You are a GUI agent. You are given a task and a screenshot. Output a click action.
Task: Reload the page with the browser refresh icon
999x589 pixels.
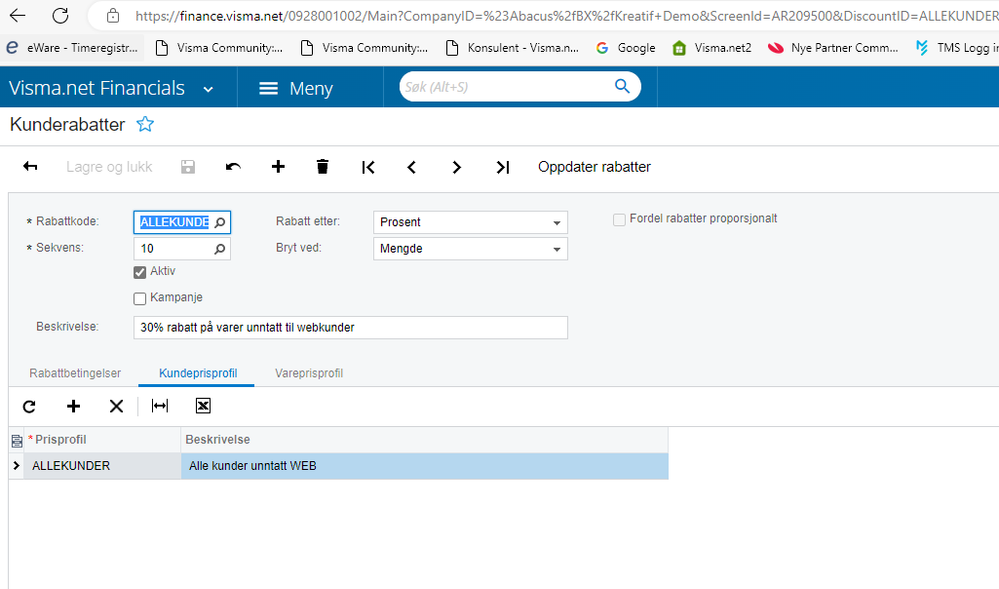pyautogui.click(x=60, y=15)
